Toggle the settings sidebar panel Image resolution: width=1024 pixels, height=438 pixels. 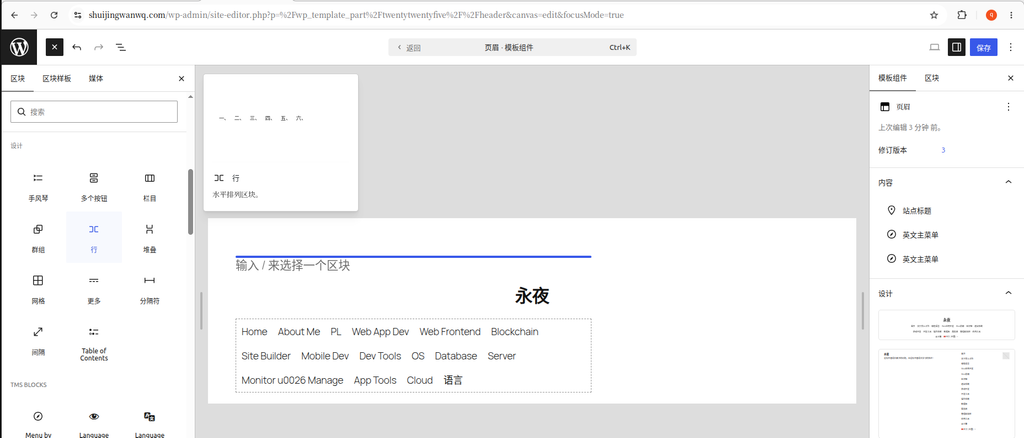pos(956,48)
